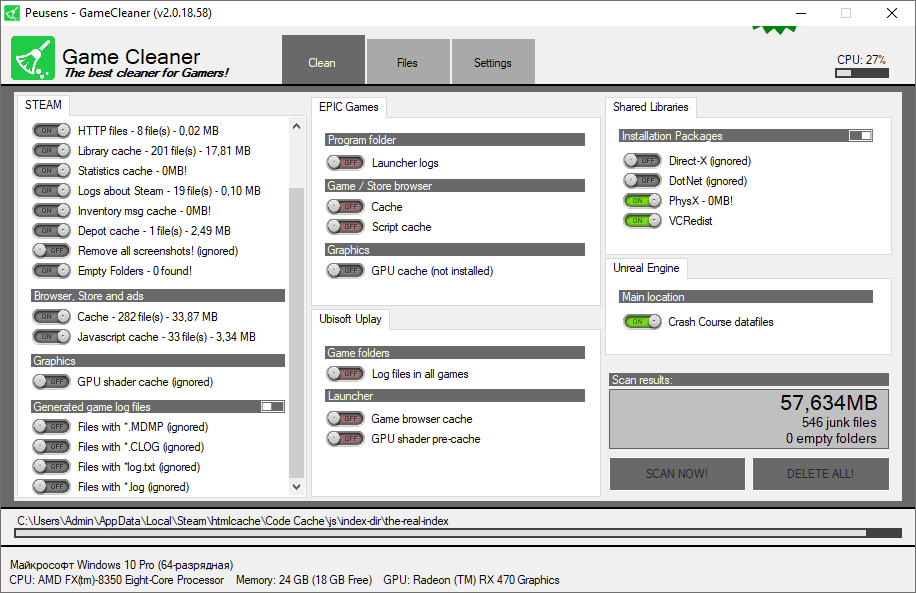
Task: Enable GPU shader cache (ignored) switch
Action: (x=51, y=382)
